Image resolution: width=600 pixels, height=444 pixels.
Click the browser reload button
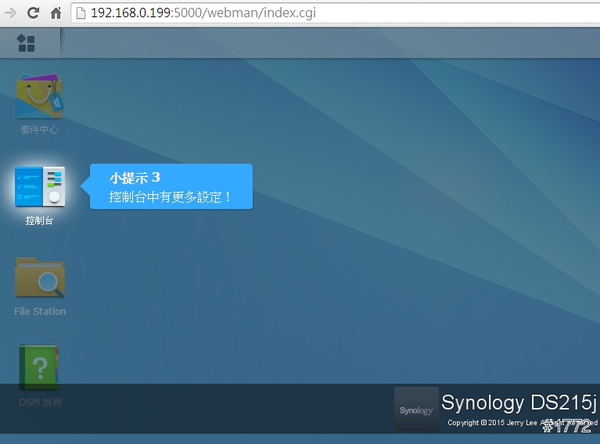point(33,13)
